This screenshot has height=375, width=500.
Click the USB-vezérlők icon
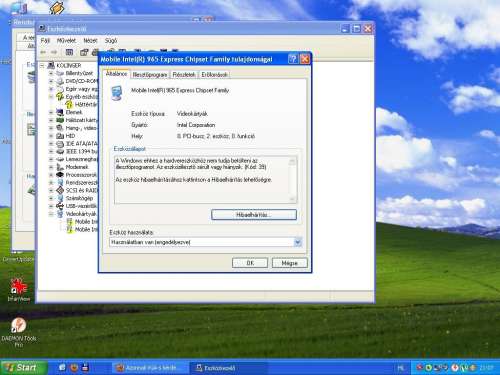click(x=60, y=206)
